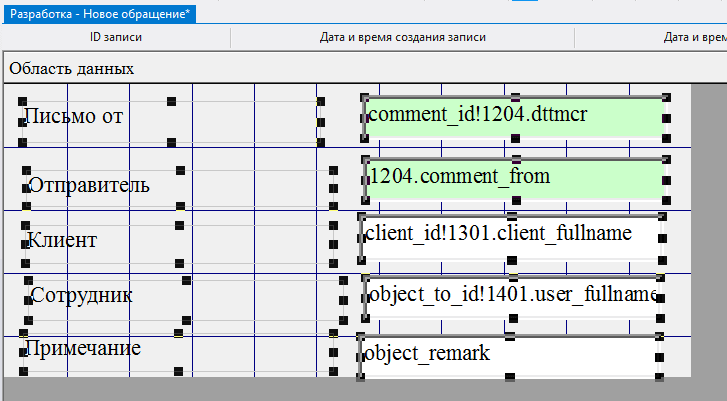Click the ID записи column header
The width and height of the screenshot is (727, 401).
pos(116,38)
